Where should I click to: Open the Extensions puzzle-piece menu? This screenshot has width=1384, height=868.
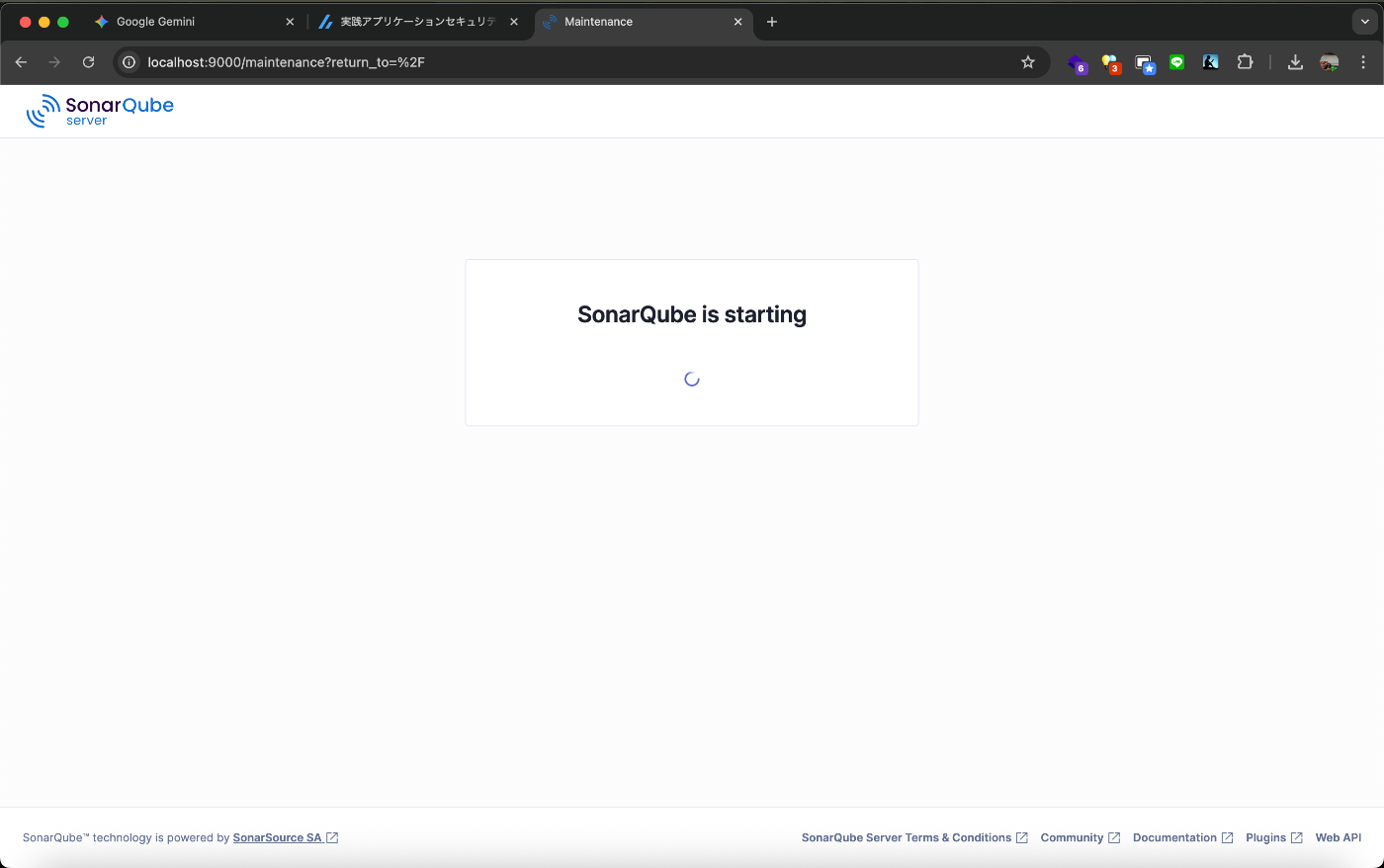1245,62
